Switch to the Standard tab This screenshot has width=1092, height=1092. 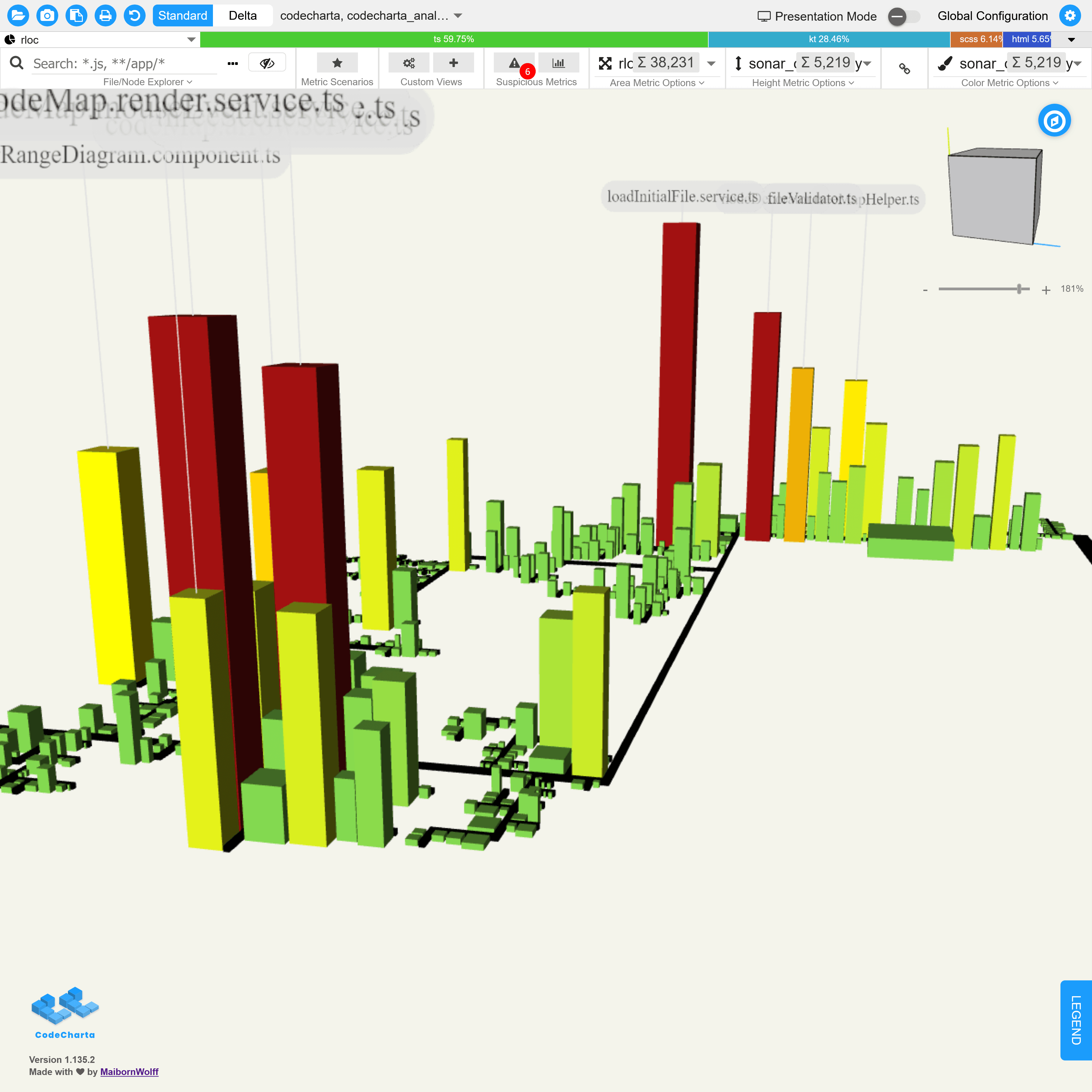pyautogui.click(x=183, y=15)
